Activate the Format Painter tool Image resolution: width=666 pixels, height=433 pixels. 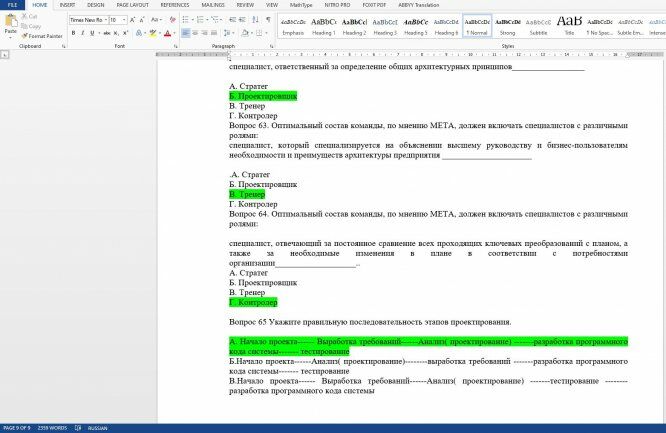point(42,36)
